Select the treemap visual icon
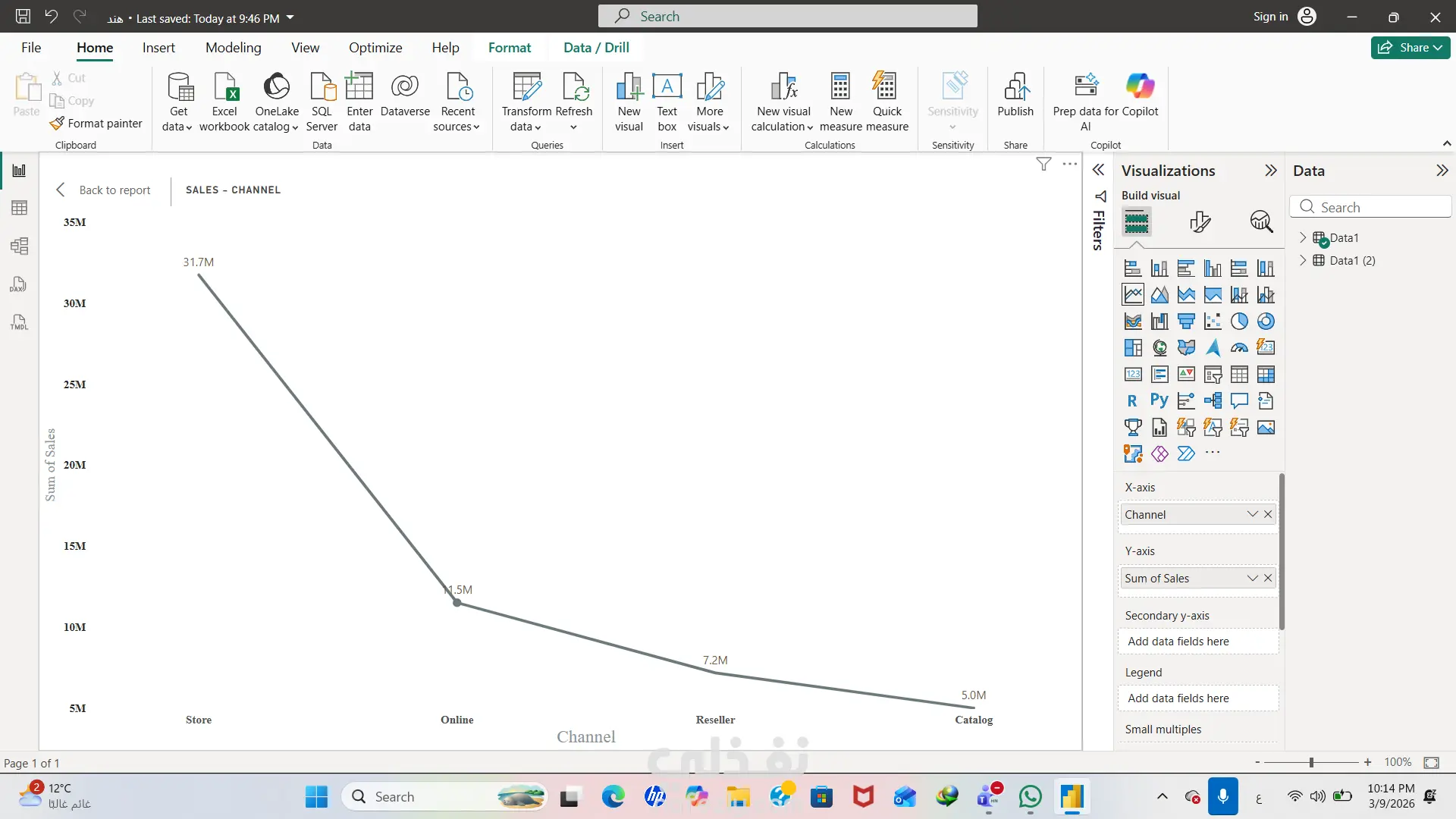Viewport: 1456px width, 819px height. (1133, 348)
